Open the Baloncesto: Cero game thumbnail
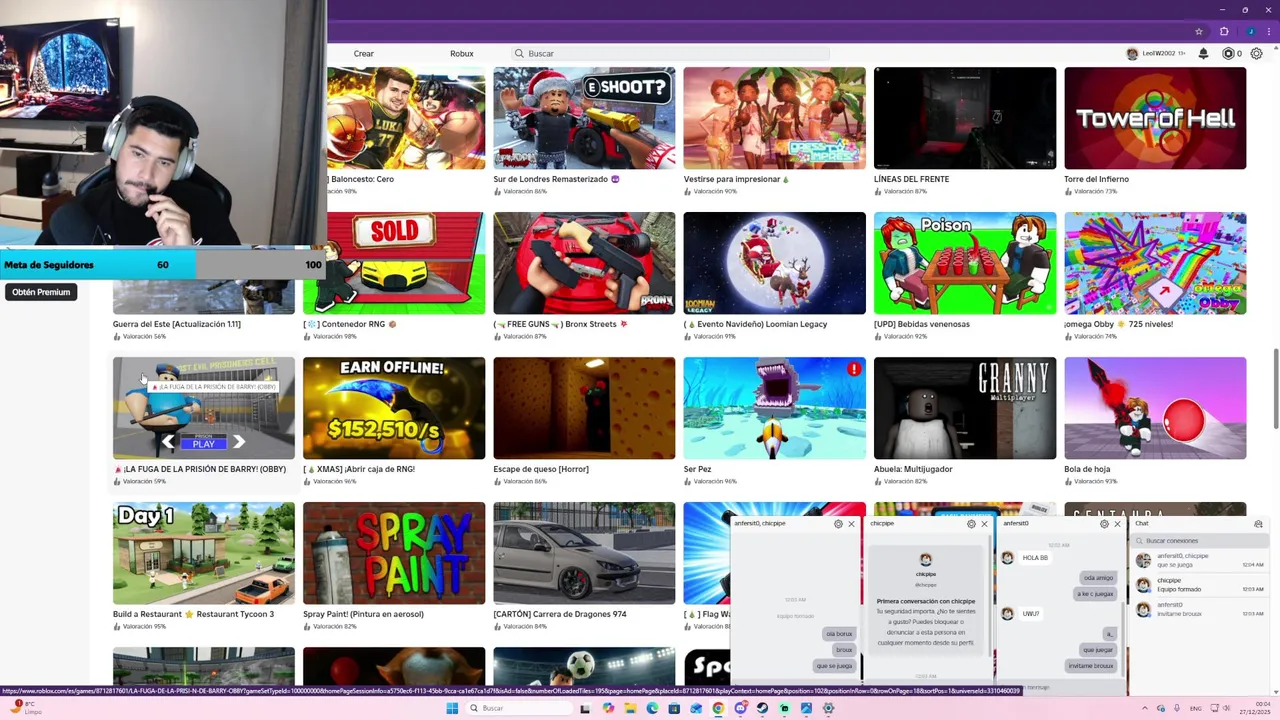 tap(406, 118)
